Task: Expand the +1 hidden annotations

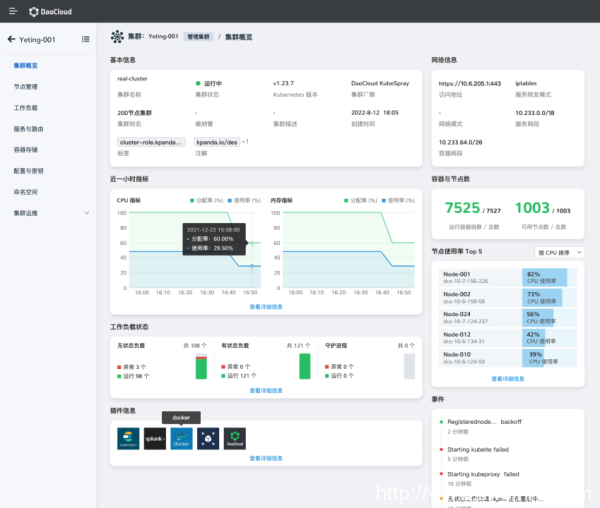Action: [x=245, y=141]
